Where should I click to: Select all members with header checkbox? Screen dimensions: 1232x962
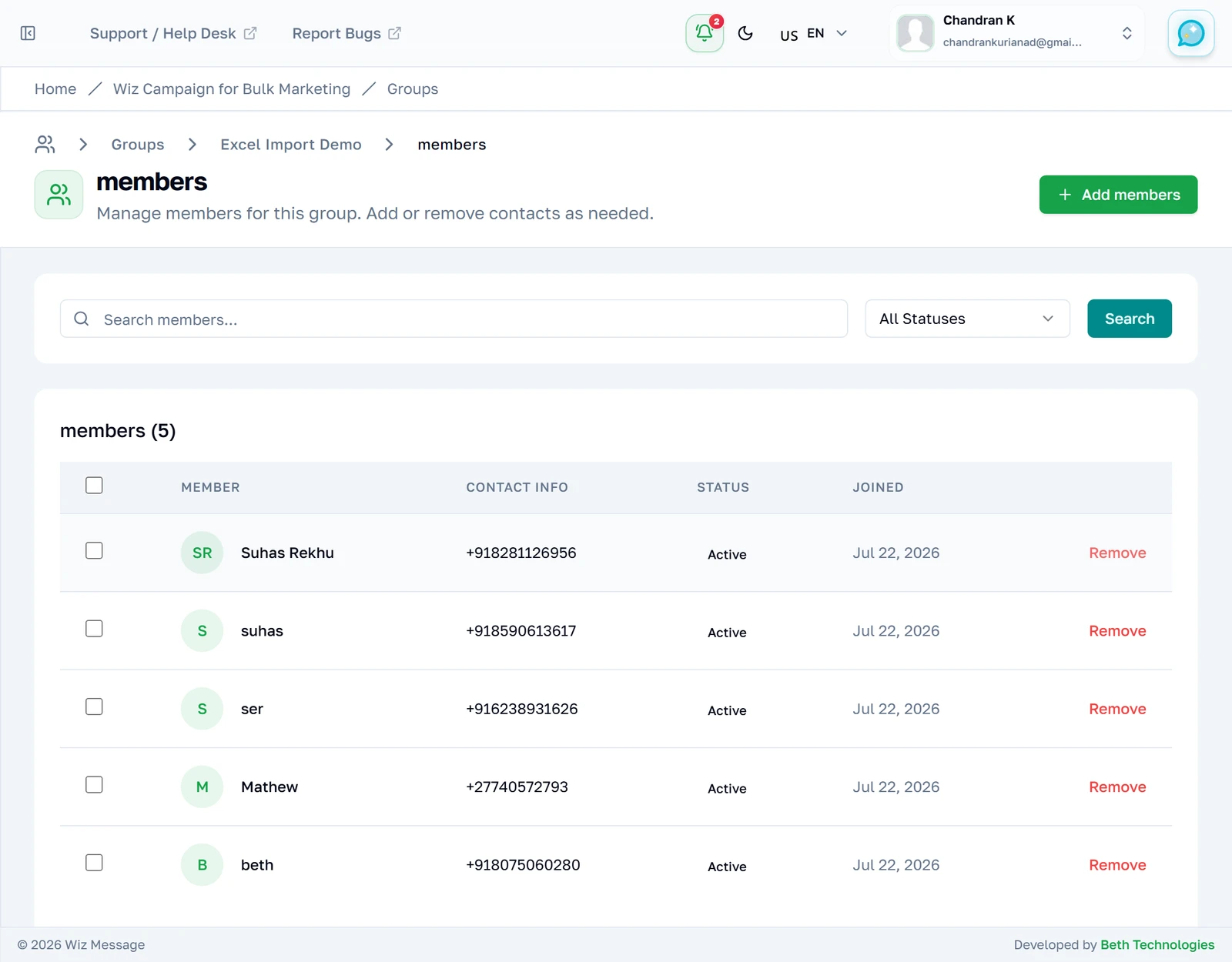point(94,486)
